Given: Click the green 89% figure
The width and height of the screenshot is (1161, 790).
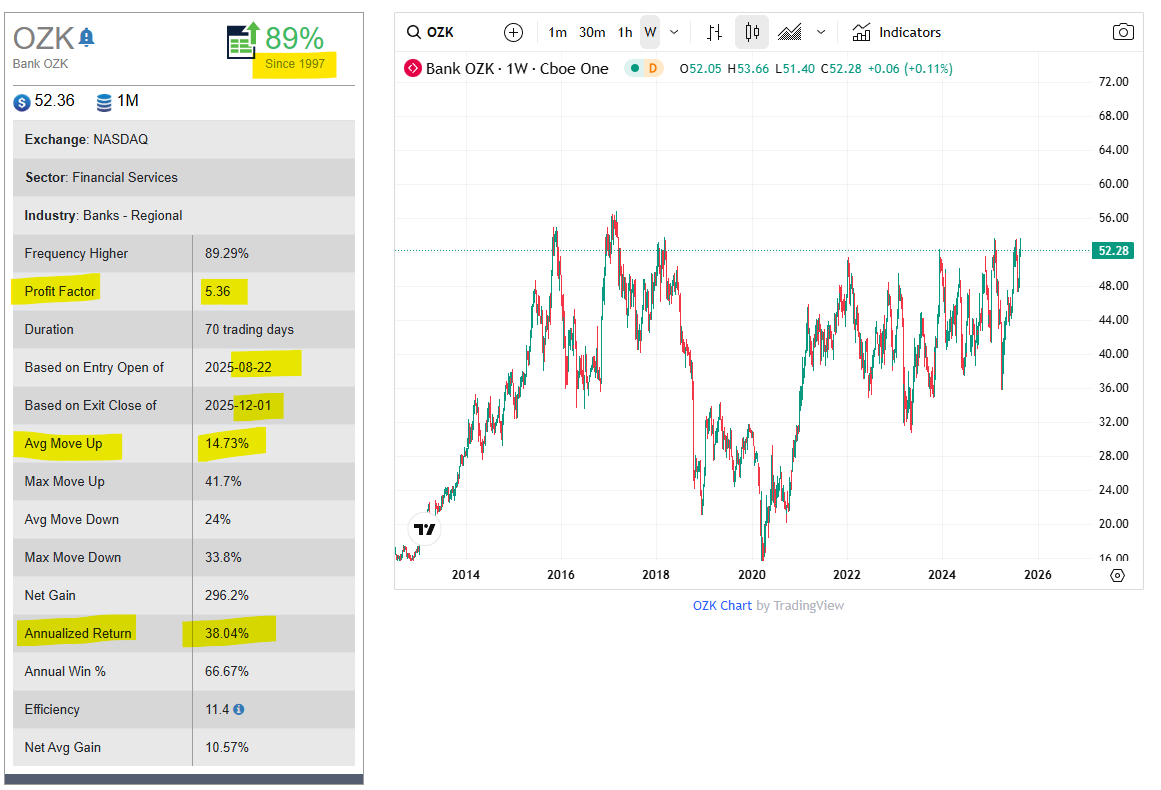Looking at the screenshot, I should [x=295, y=39].
